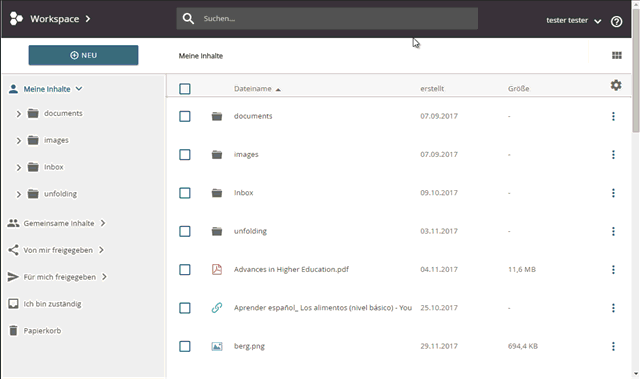This screenshot has height=379, width=640.
Task: Click the search magnifier icon
Action: tap(188, 18)
